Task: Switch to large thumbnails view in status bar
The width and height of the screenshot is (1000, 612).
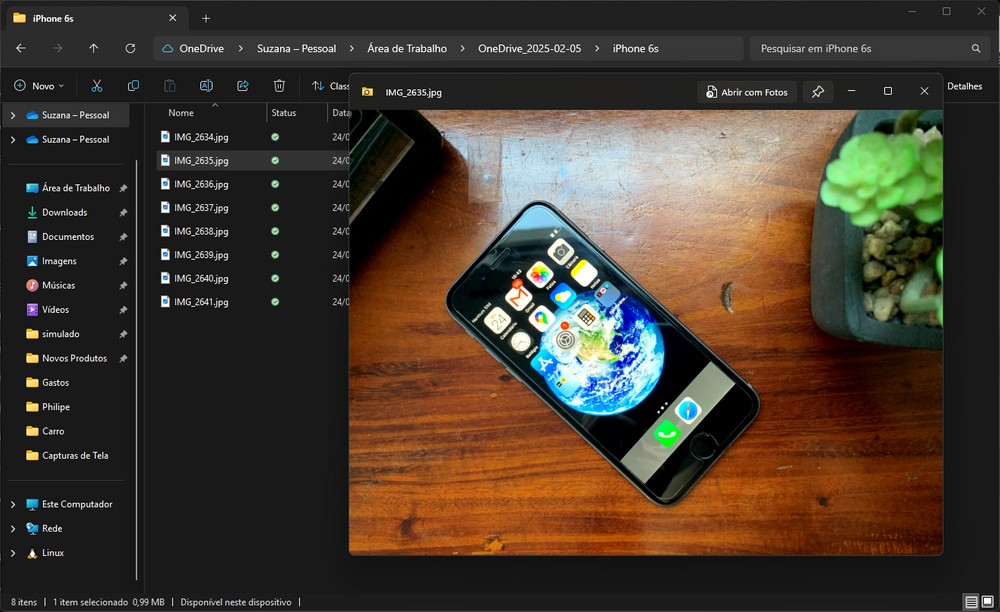Action: [x=987, y=602]
